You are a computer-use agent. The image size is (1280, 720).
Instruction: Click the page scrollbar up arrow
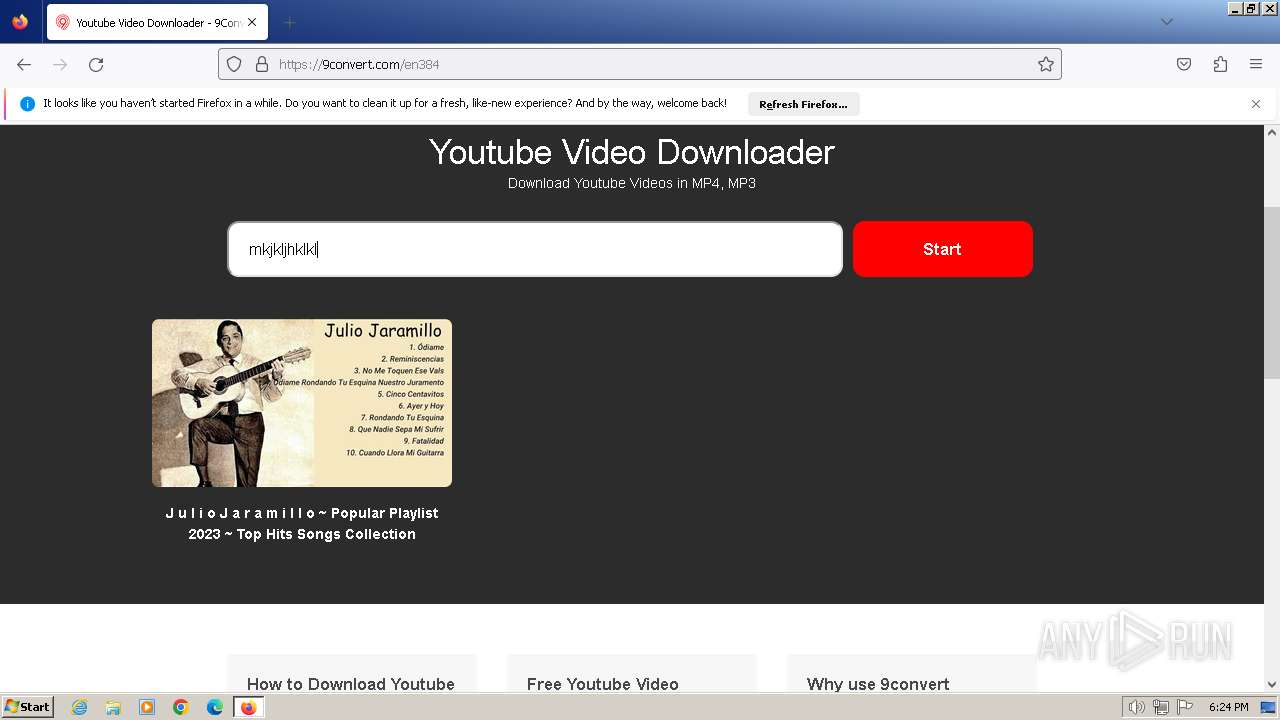(x=1272, y=132)
